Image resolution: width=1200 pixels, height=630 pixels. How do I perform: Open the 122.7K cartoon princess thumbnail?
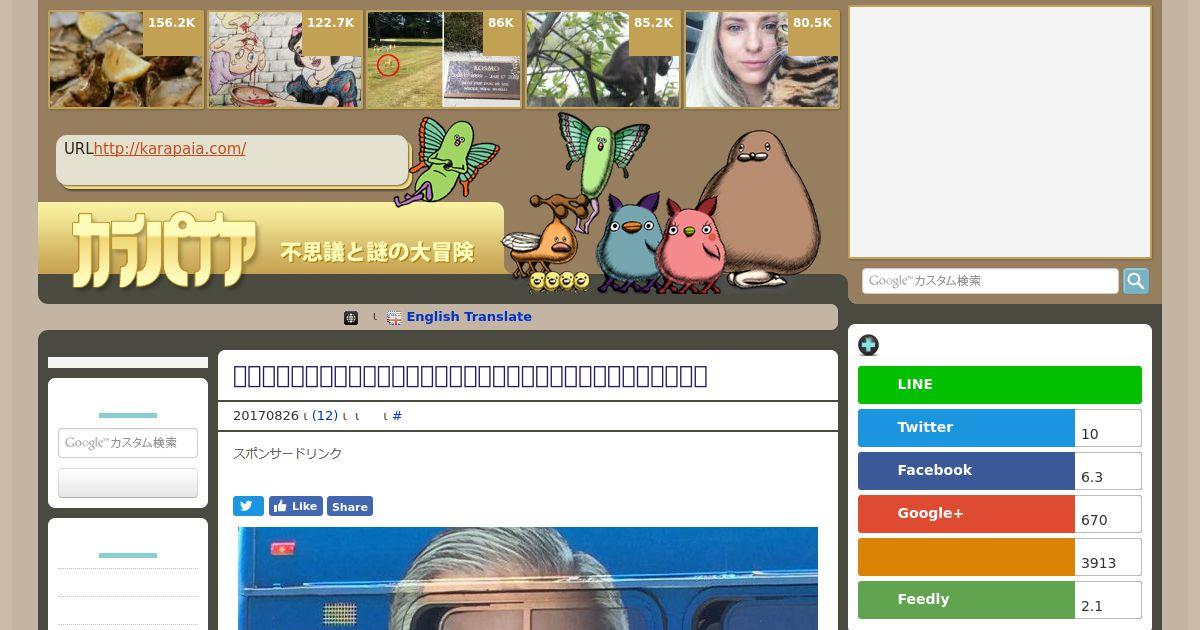pyautogui.click(x=285, y=60)
